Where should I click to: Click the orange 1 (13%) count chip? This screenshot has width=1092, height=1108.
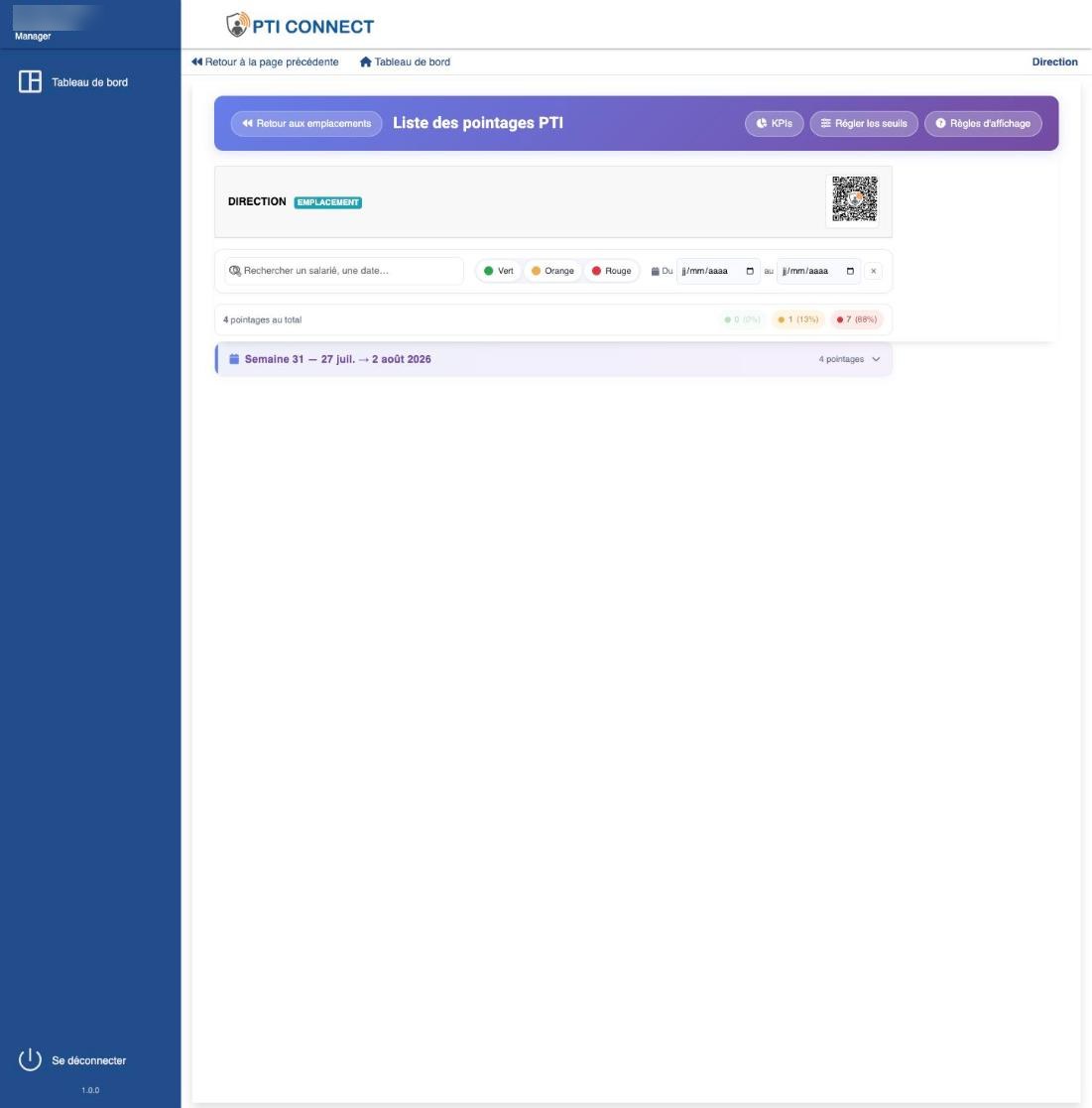[798, 319]
